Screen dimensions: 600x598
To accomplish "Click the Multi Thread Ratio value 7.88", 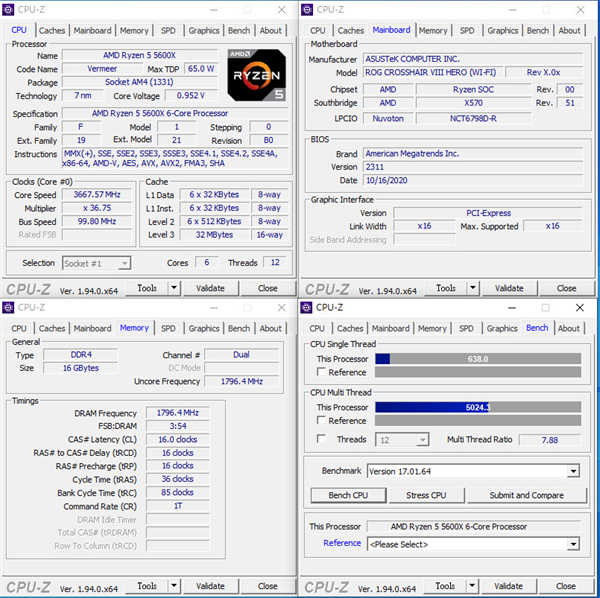I will tap(549, 440).
